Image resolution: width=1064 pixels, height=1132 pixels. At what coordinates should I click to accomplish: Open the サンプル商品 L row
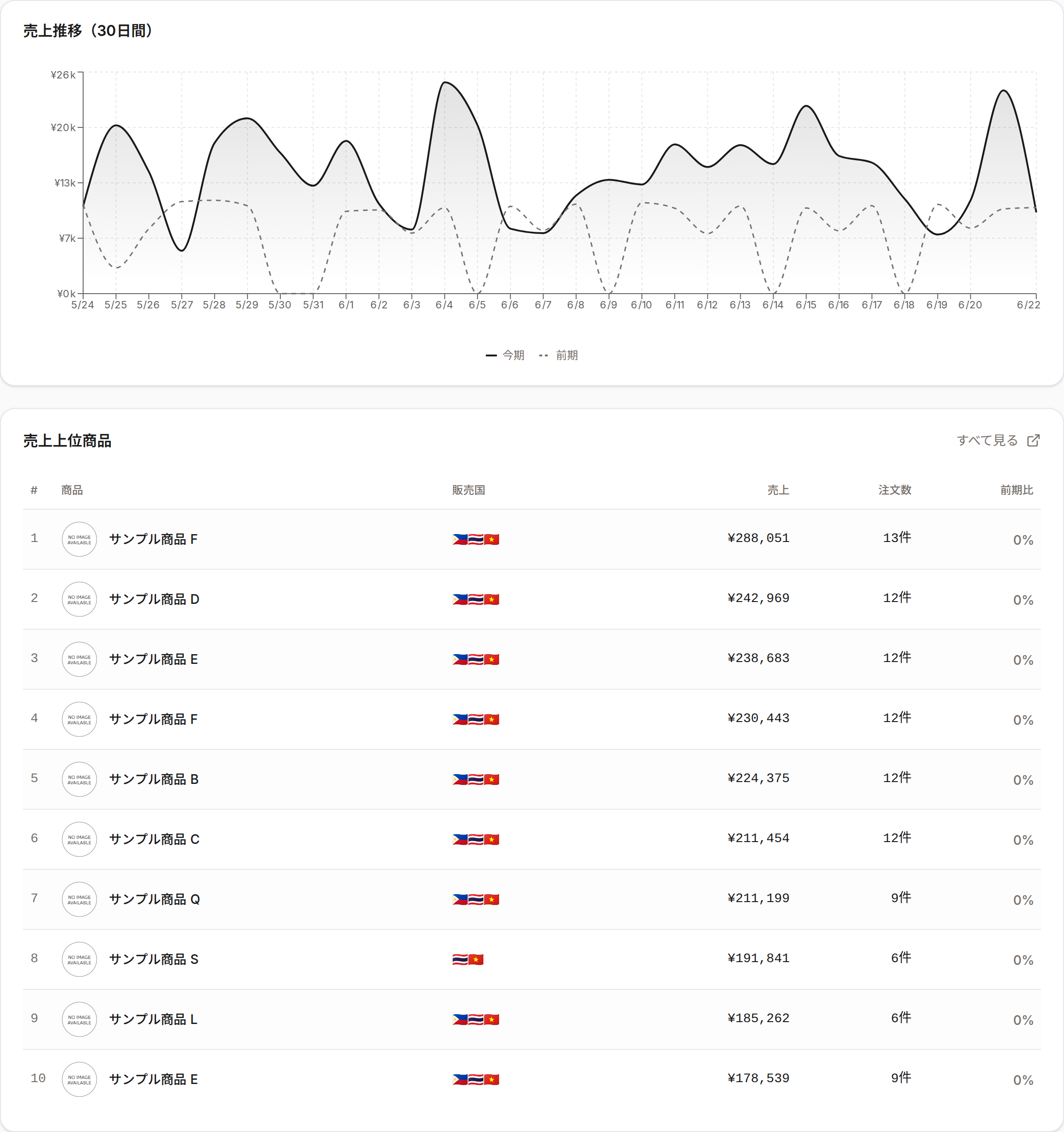(x=532, y=1019)
